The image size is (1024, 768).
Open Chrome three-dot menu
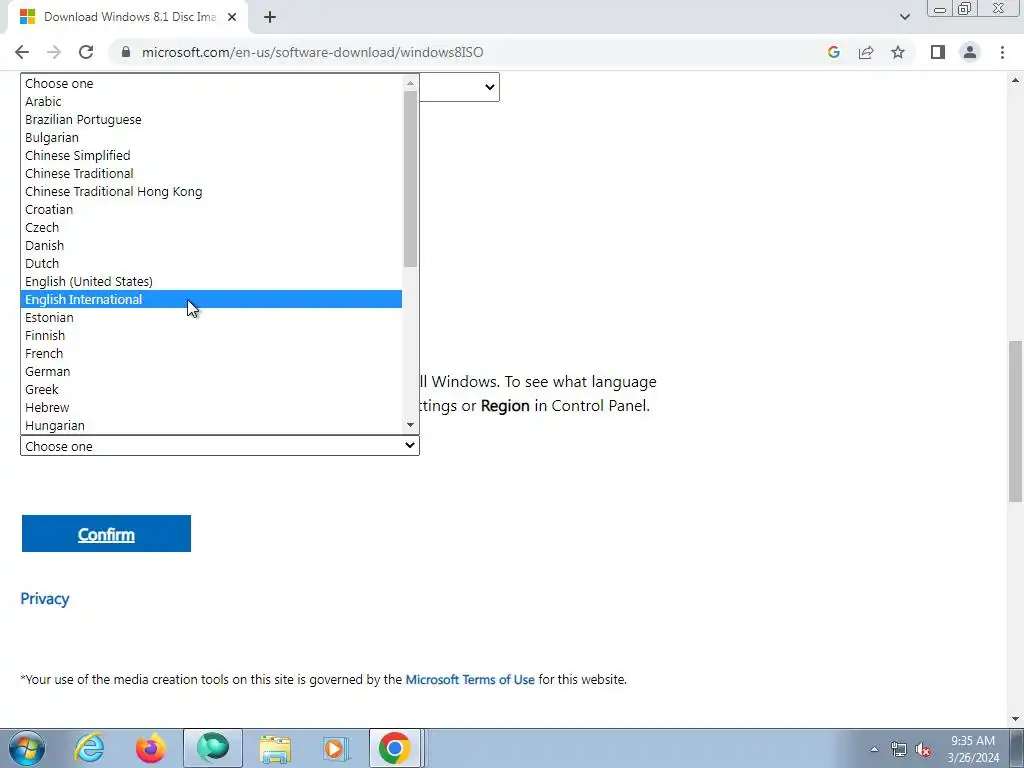click(x=1002, y=52)
